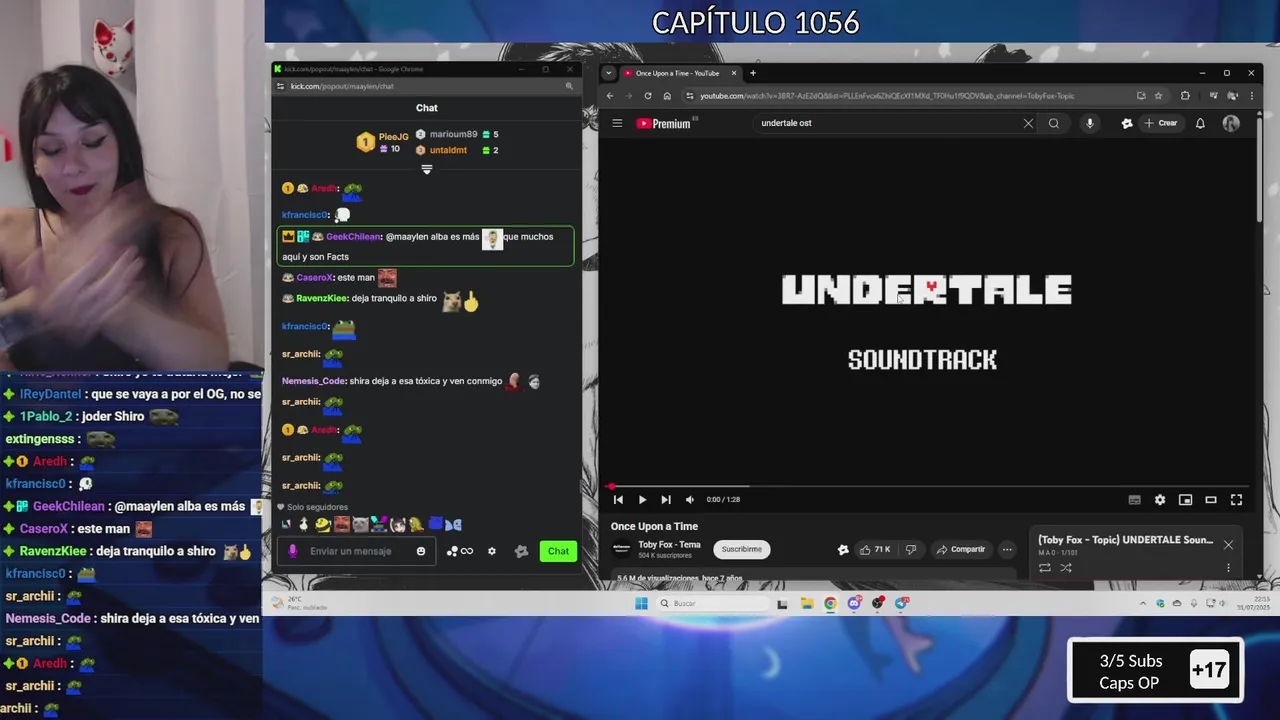Enter fullscreen mode
This screenshot has height=720, width=1280.
point(1236,500)
